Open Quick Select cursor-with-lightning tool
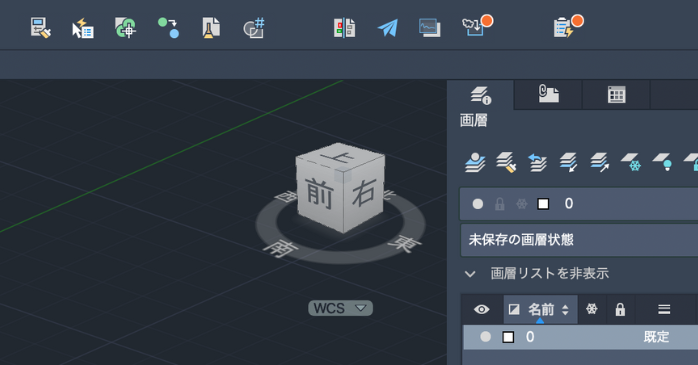 pos(83,28)
